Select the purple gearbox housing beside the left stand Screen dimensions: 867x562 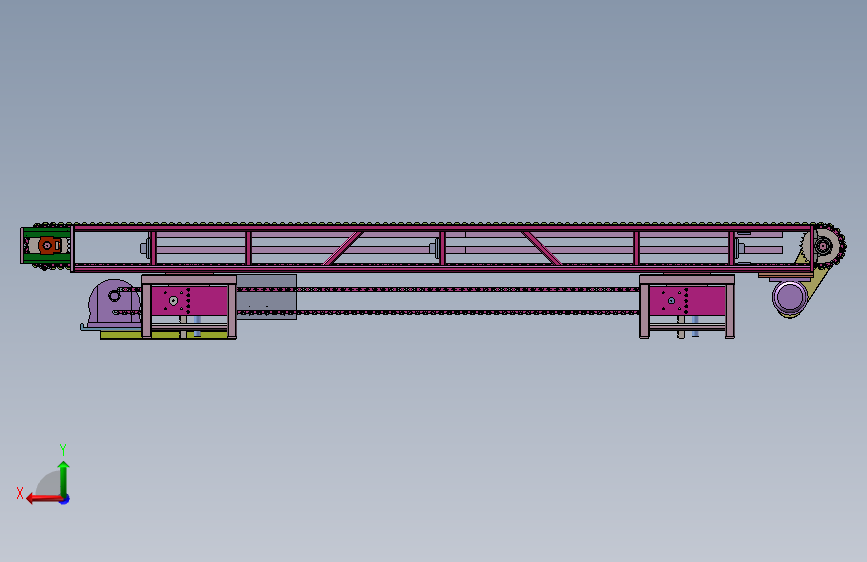(x=113, y=303)
